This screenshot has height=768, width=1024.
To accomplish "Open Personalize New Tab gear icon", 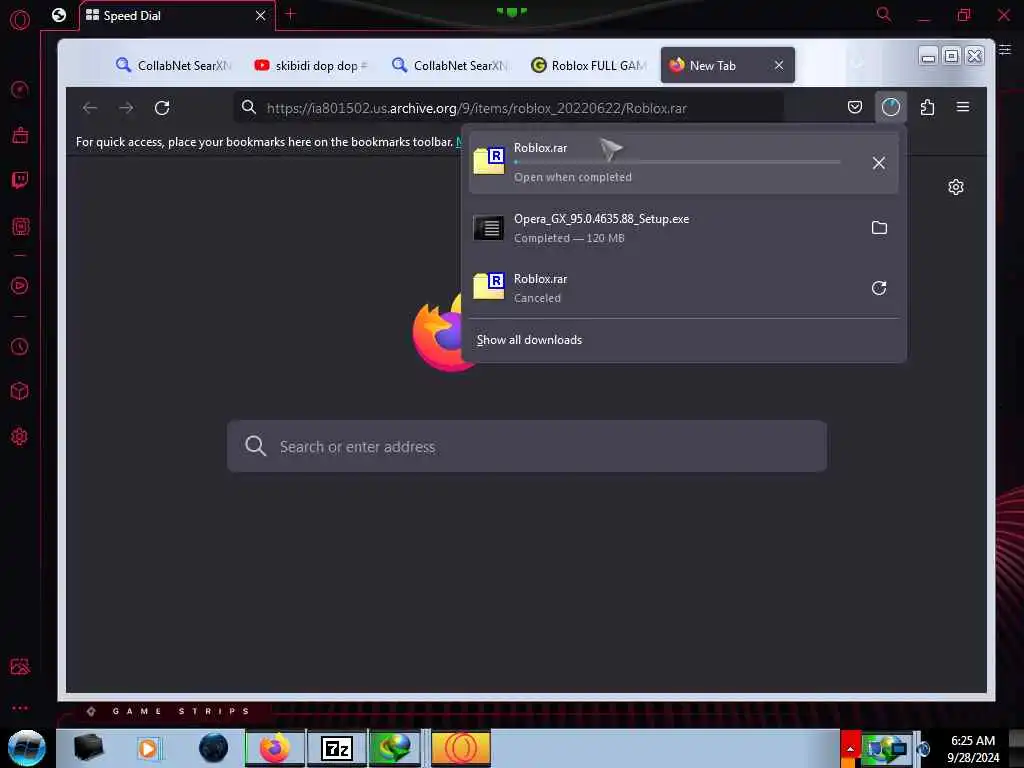I will [955, 187].
